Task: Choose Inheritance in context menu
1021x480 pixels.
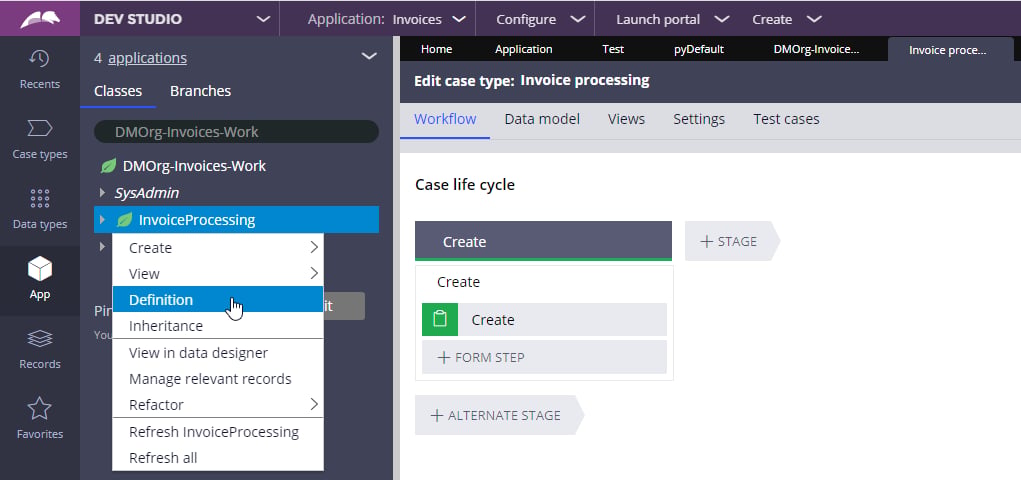Action: coord(217,326)
